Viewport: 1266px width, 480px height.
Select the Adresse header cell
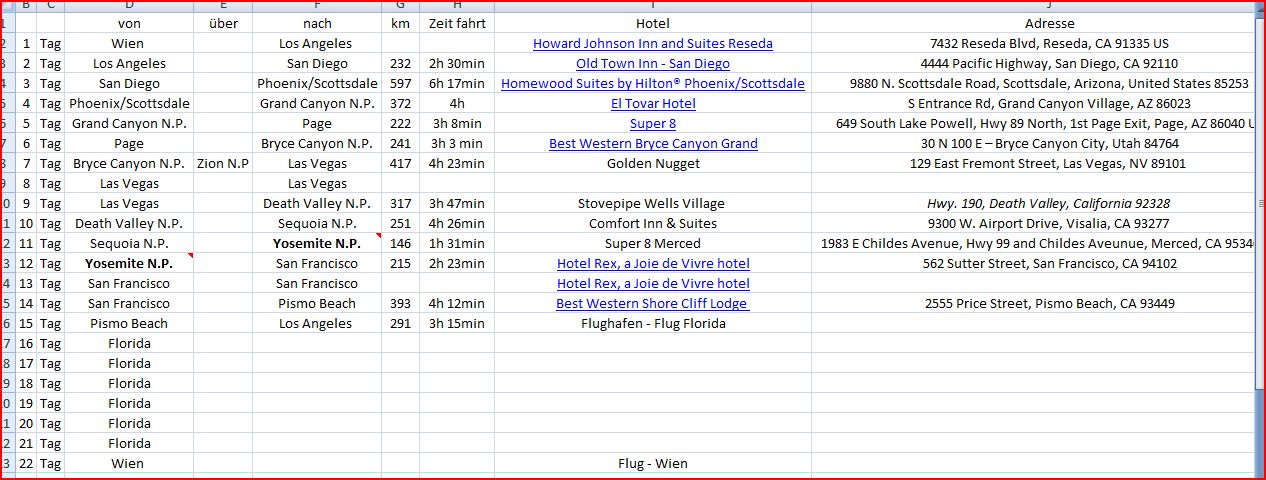coord(1049,23)
